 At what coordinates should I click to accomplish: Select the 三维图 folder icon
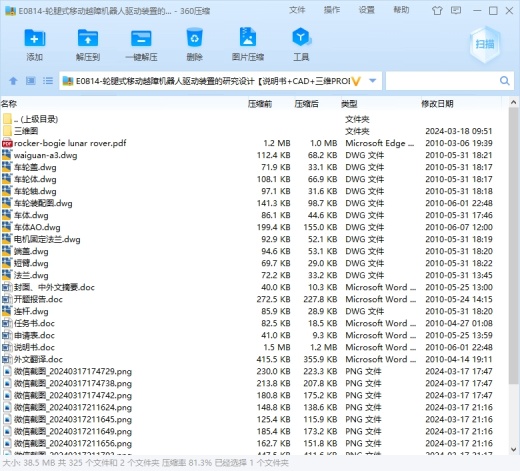click(x=7, y=131)
